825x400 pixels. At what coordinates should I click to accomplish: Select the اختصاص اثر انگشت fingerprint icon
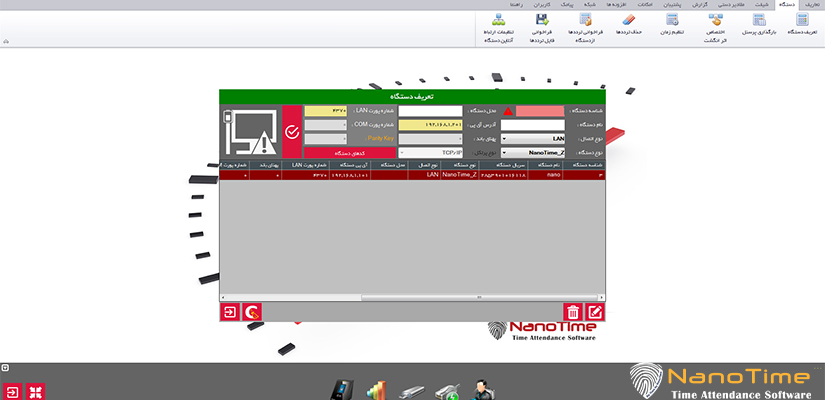coord(715,20)
